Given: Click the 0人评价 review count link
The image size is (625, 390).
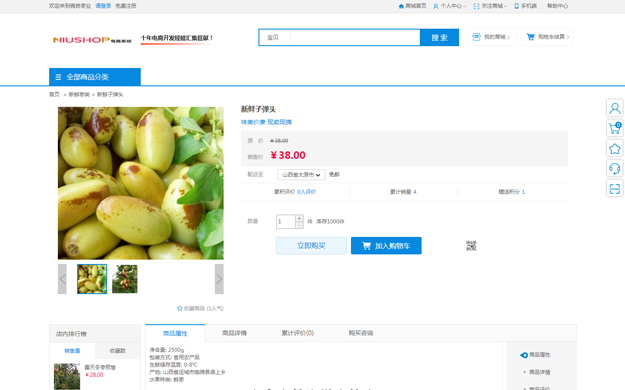Looking at the screenshot, I should point(307,192).
